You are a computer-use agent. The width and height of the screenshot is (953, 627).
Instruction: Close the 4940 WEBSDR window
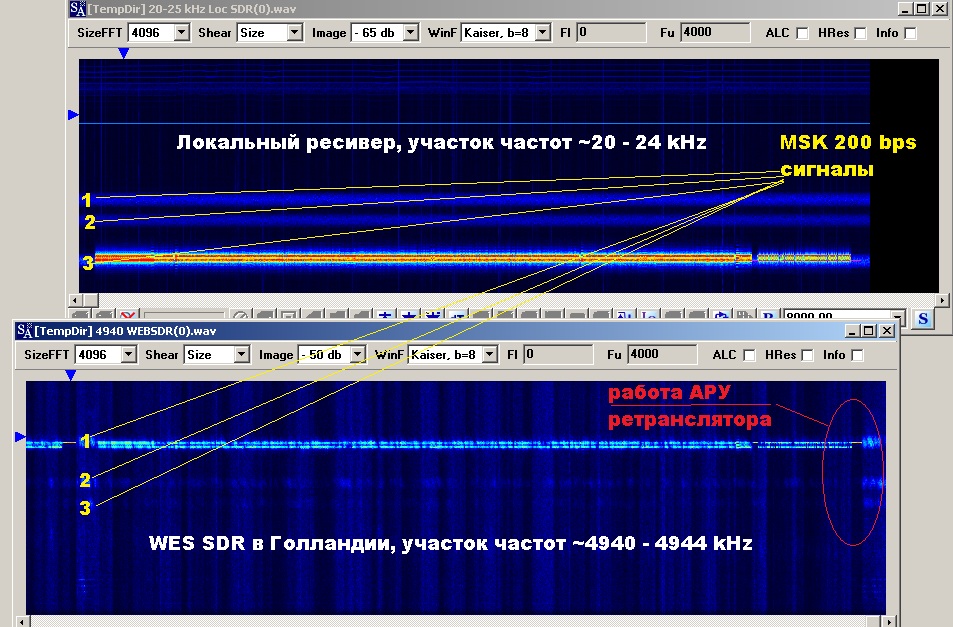click(x=886, y=331)
